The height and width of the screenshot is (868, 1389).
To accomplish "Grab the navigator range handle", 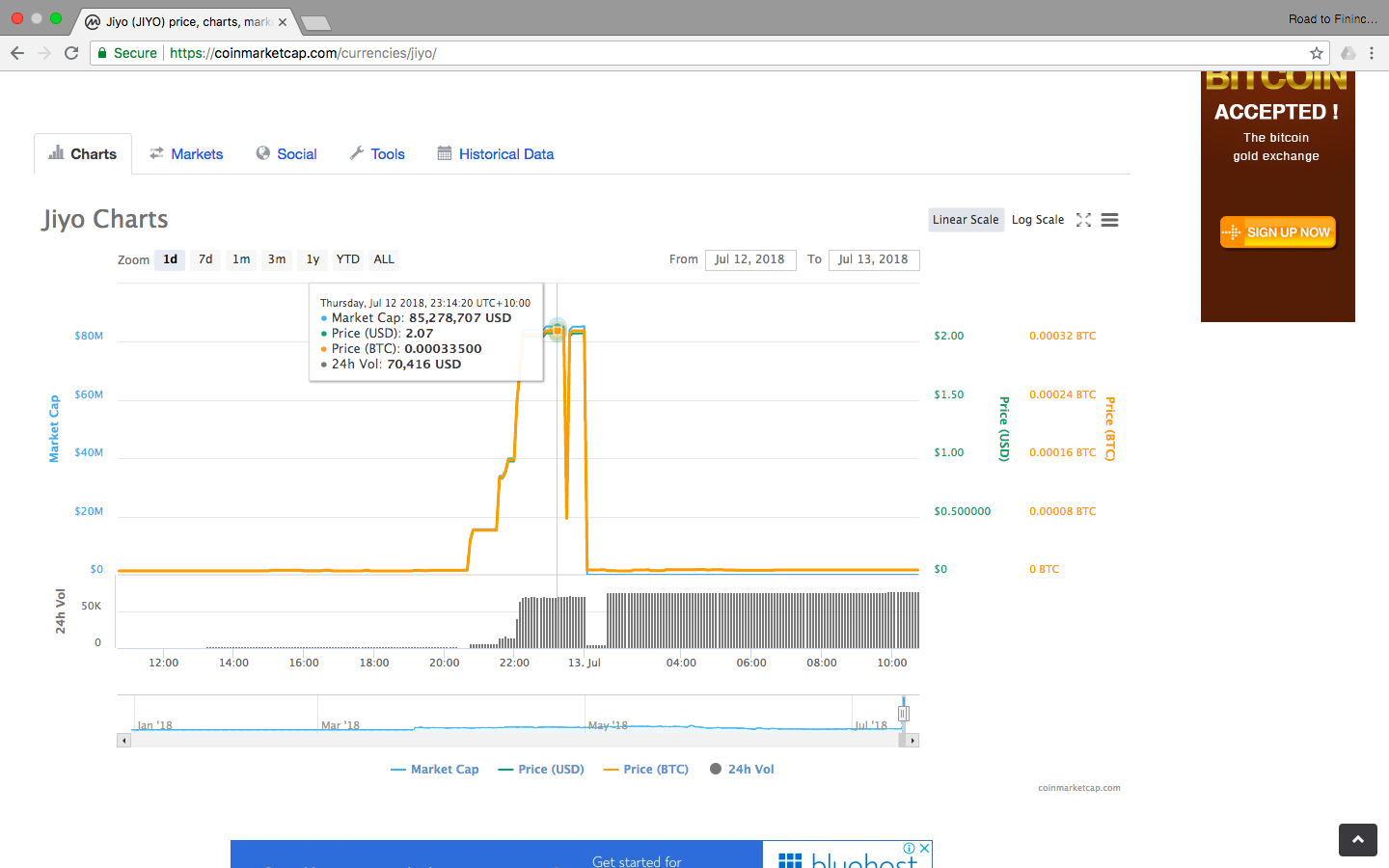I will [x=904, y=714].
